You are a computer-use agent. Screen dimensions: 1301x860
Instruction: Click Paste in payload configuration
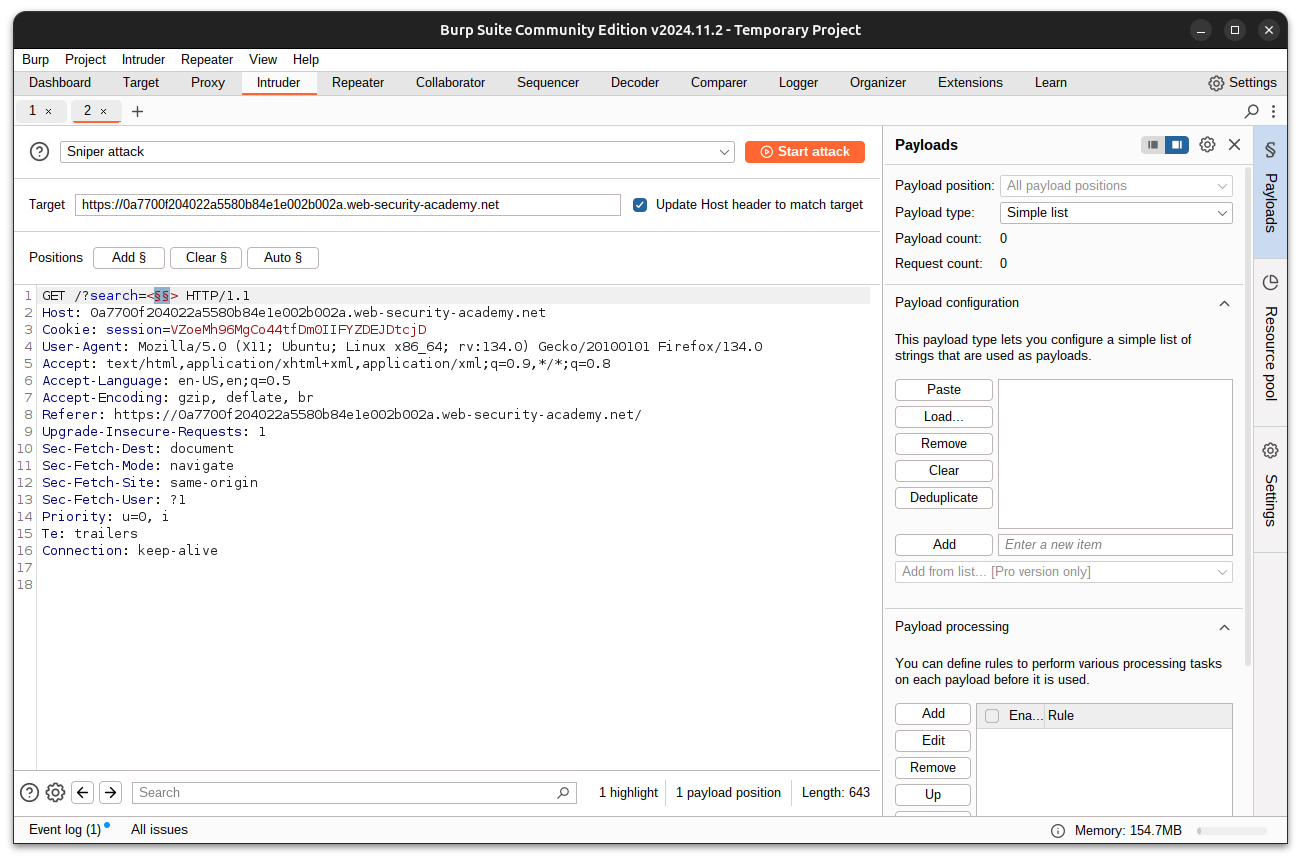[944, 390]
